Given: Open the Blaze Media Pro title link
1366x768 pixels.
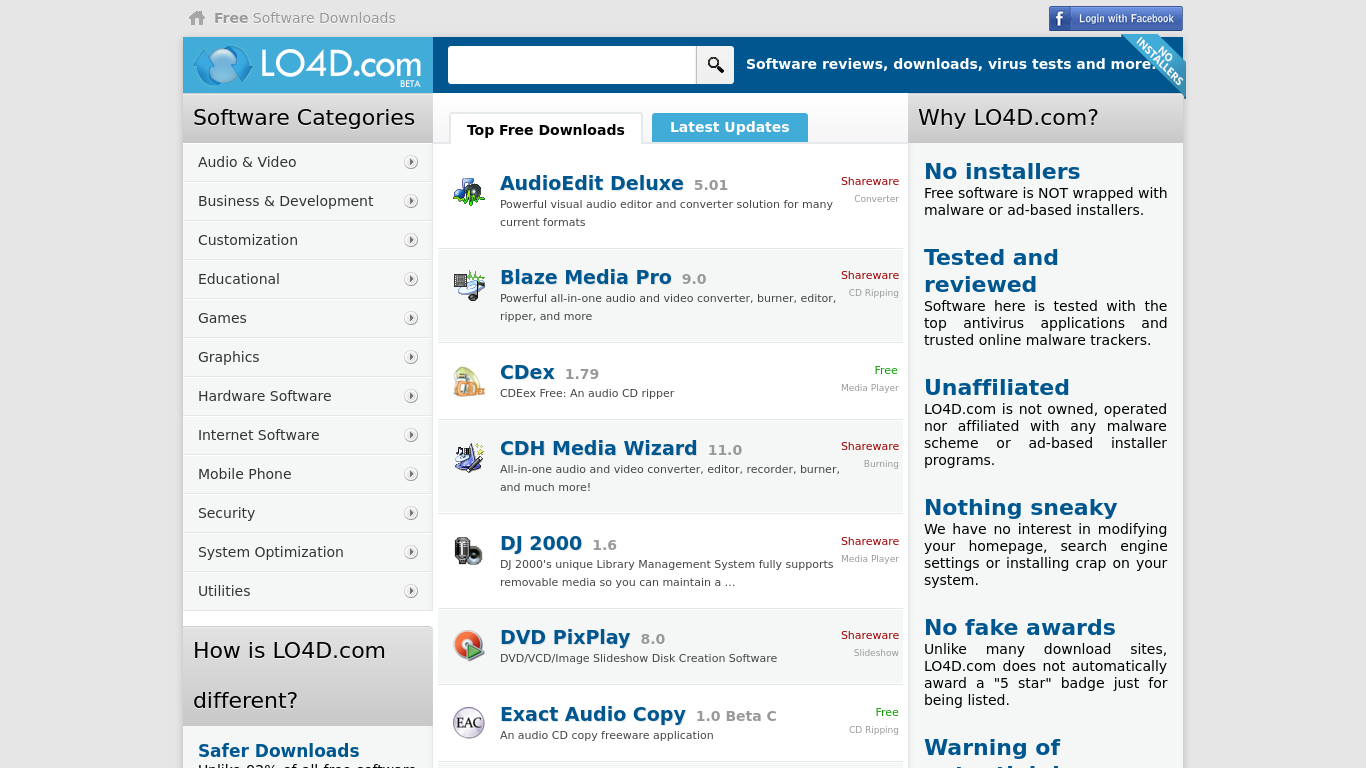Looking at the screenshot, I should click(x=586, y=277).
